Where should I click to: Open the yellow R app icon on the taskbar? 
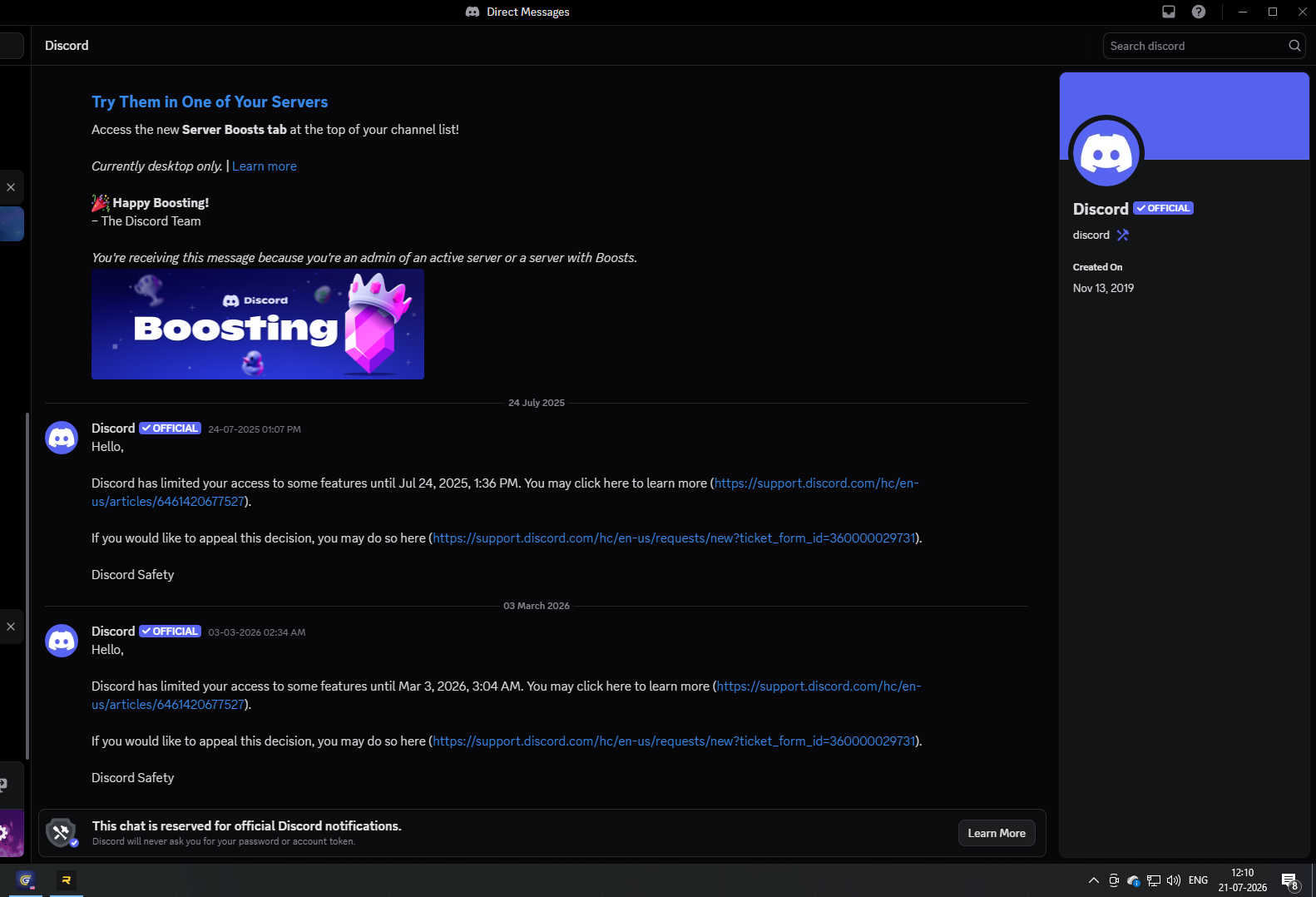[x=67, y=880]
